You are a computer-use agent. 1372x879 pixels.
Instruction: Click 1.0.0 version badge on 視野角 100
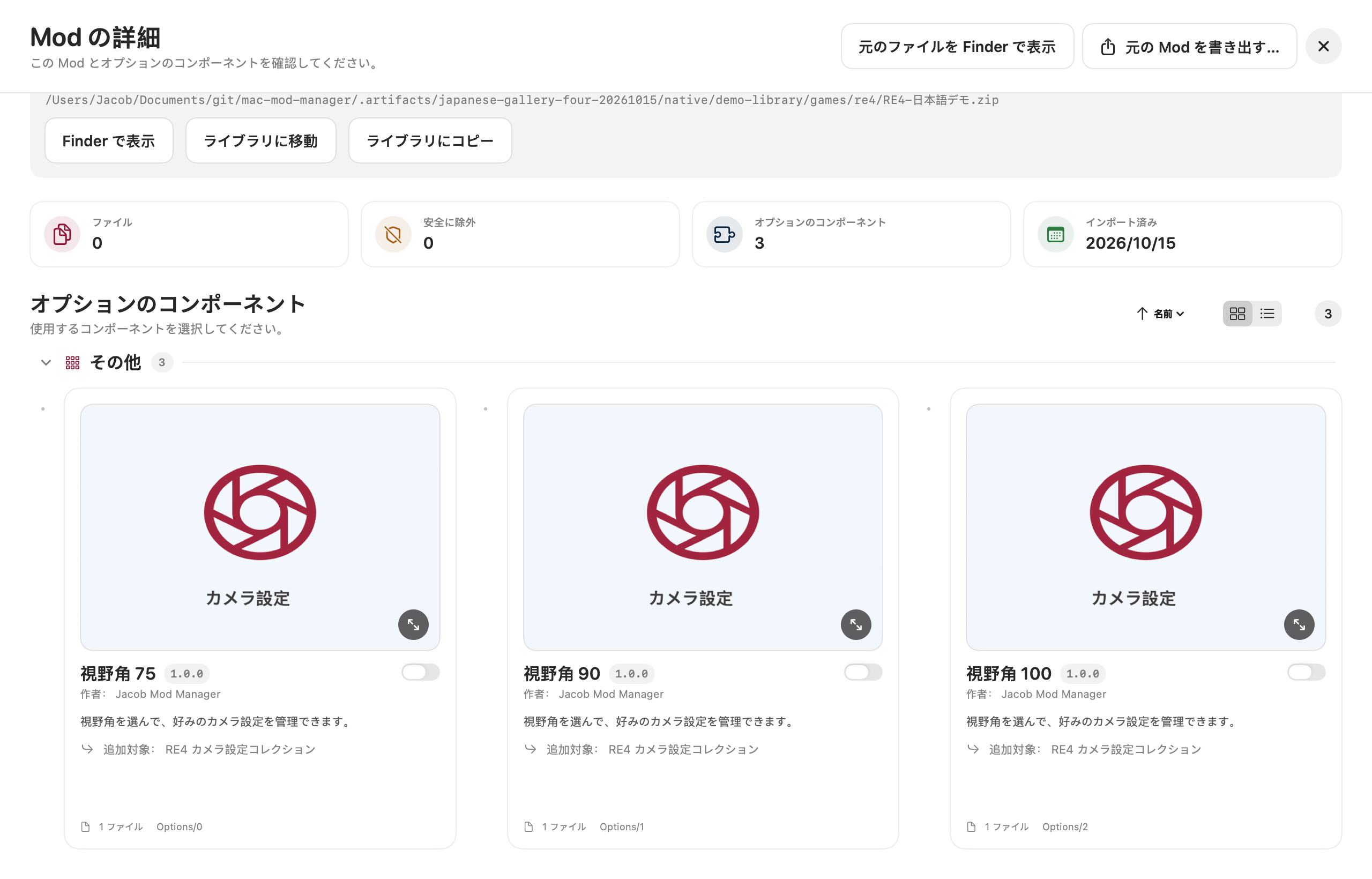[x=1083, y=674]
